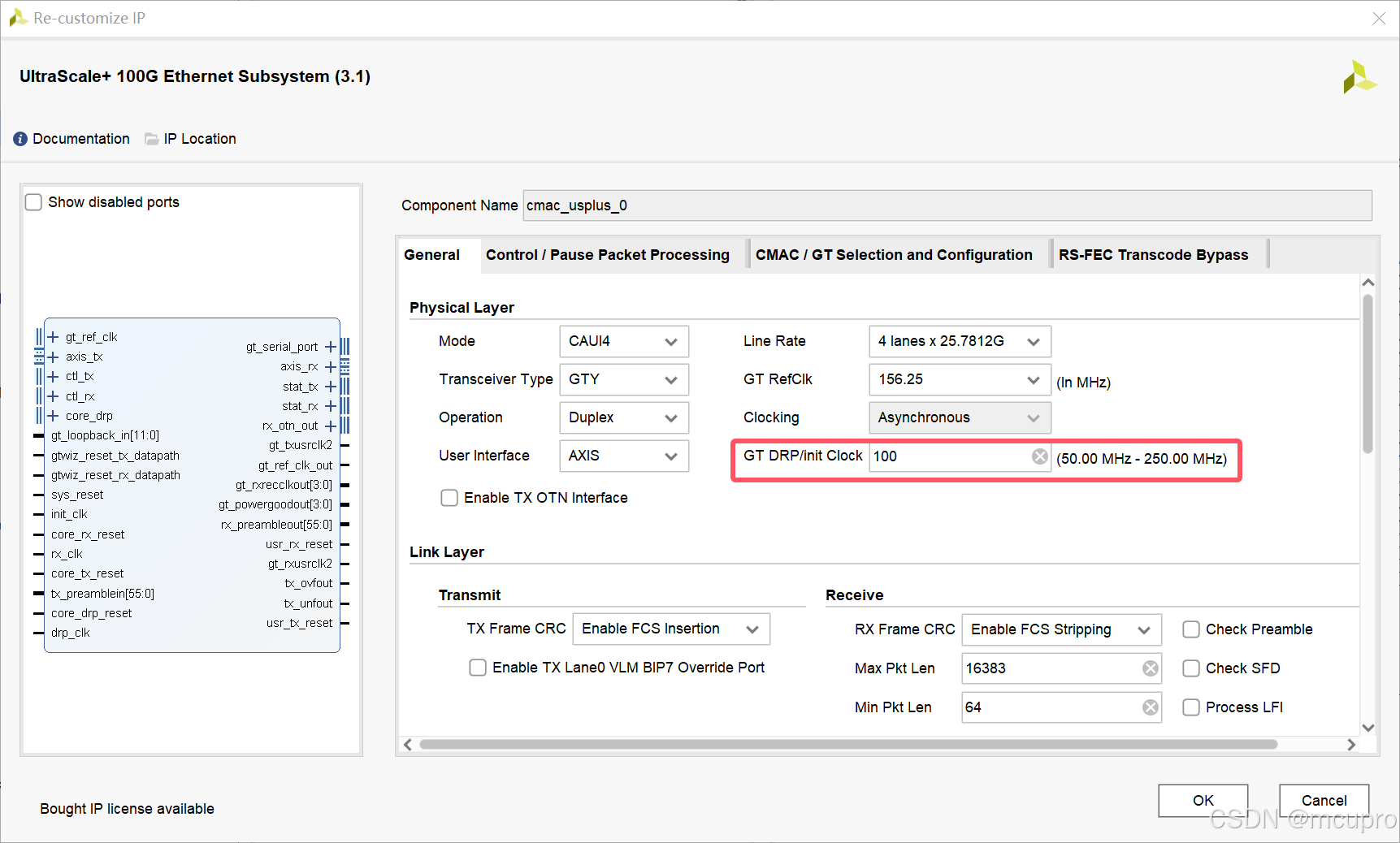The width and height of the screenshot is (1400, 843).
Task: Open the Operation Duplex dropdown
Action: point(624,417)
